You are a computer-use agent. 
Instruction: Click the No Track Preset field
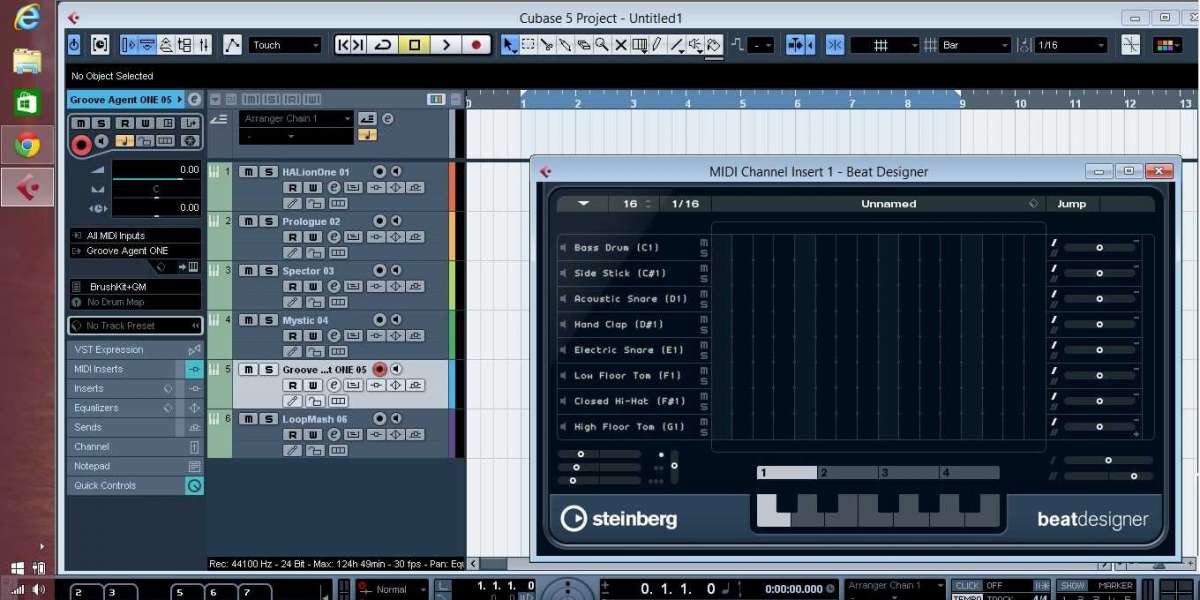(x=128, y=326)
